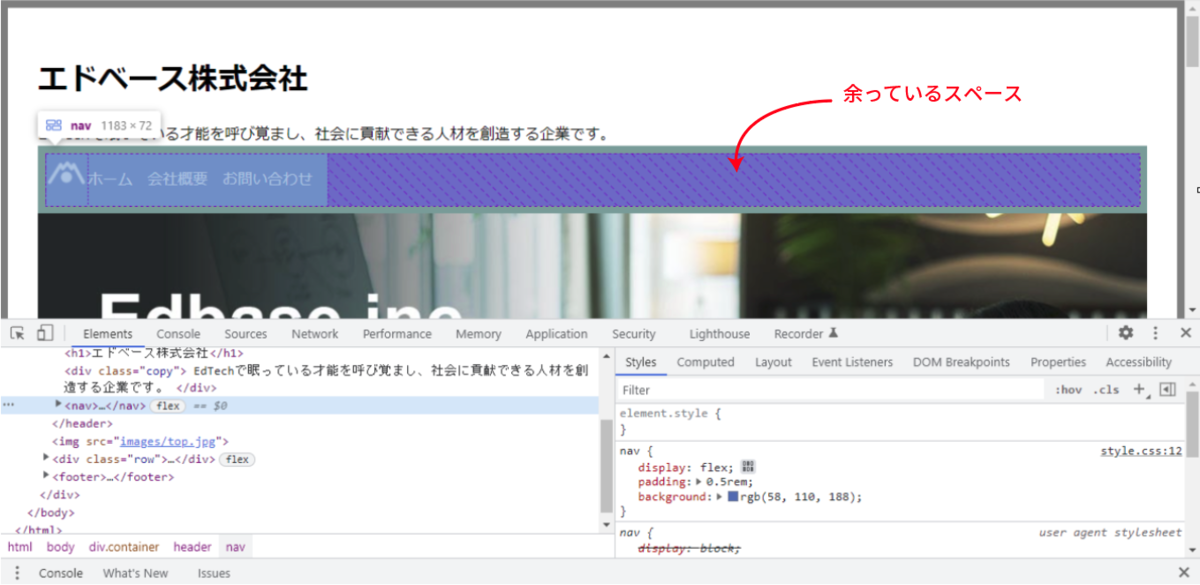Image resolution: width=1200 pixels, height=585 pixels.
Task: Open the drawer three-dot menu beside Console
Action: [x=17, y=573]
